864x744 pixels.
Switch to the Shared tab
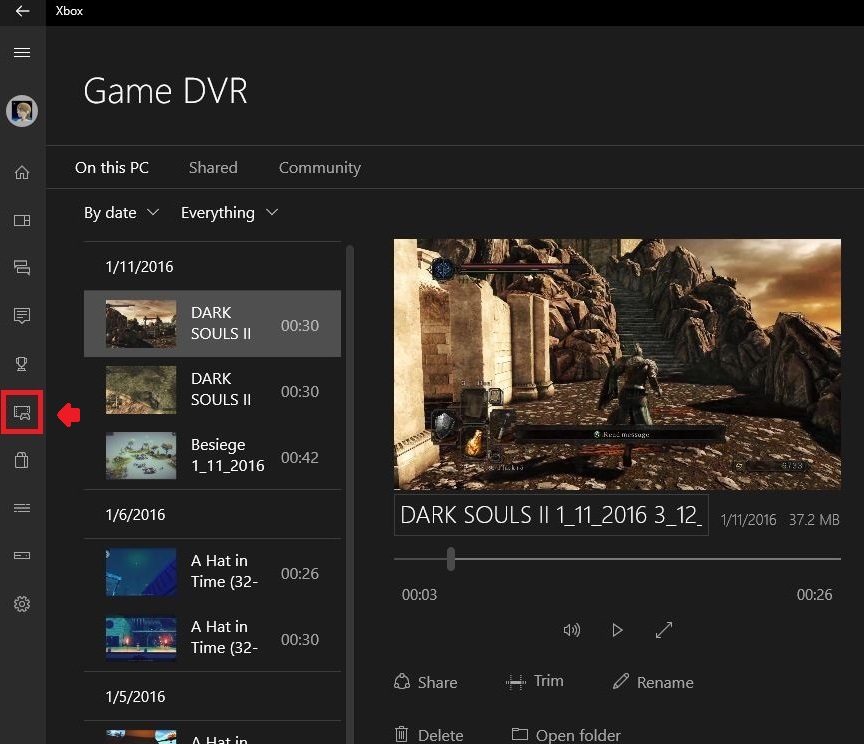pos(213,168)
